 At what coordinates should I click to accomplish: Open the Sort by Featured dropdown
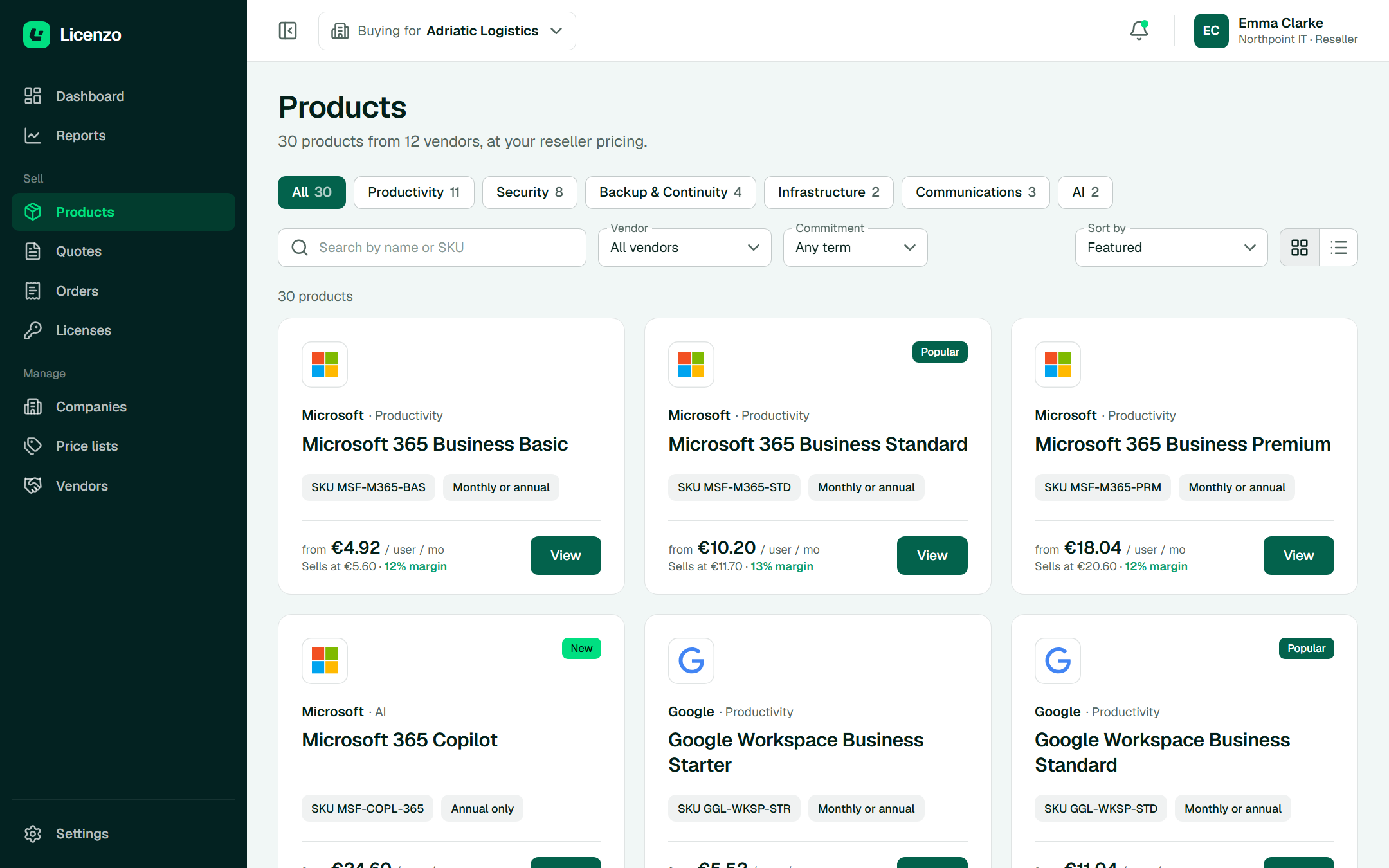(x=1172, y=248)
